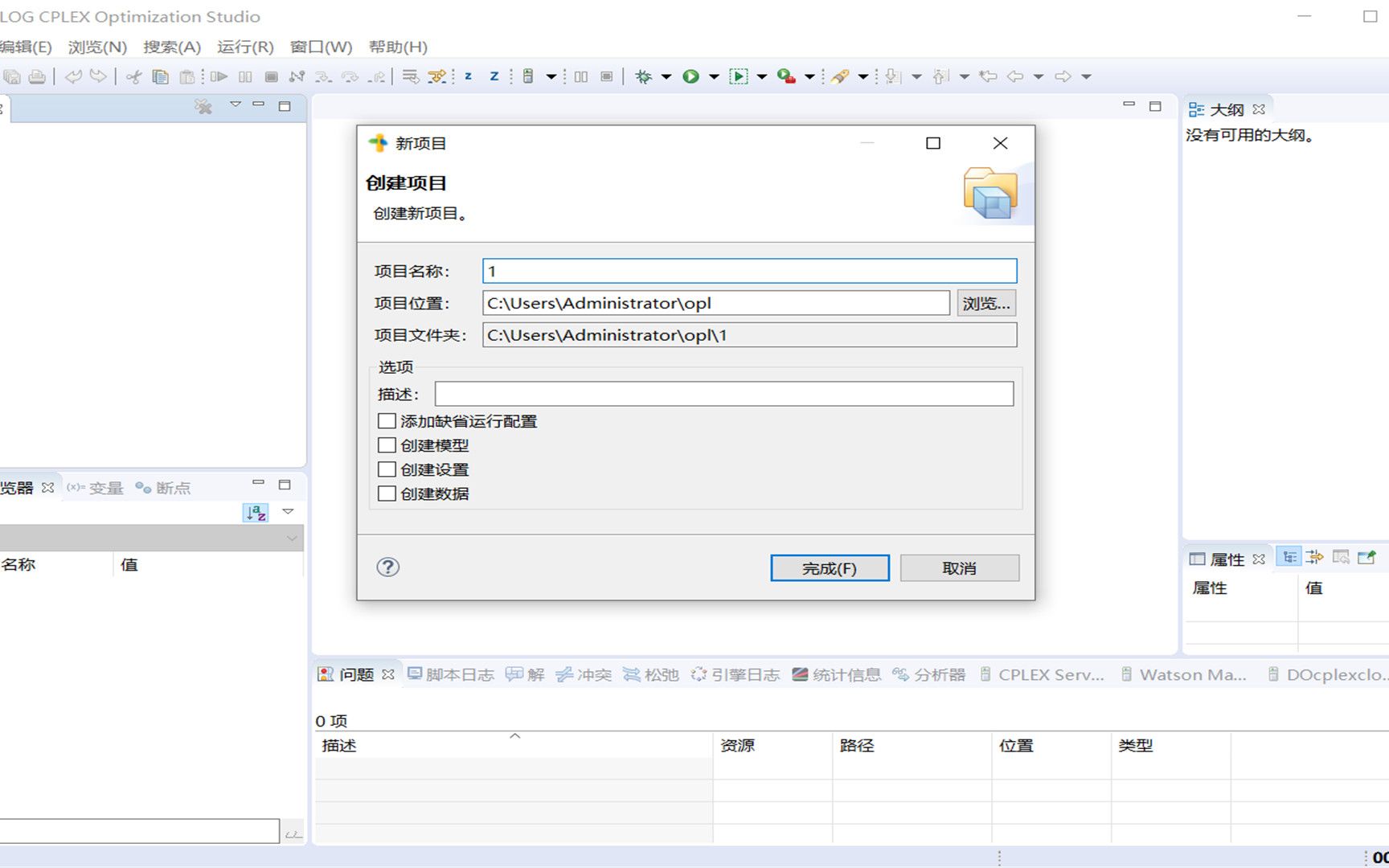Open dropdown next to external tools icon

point(809,76)
